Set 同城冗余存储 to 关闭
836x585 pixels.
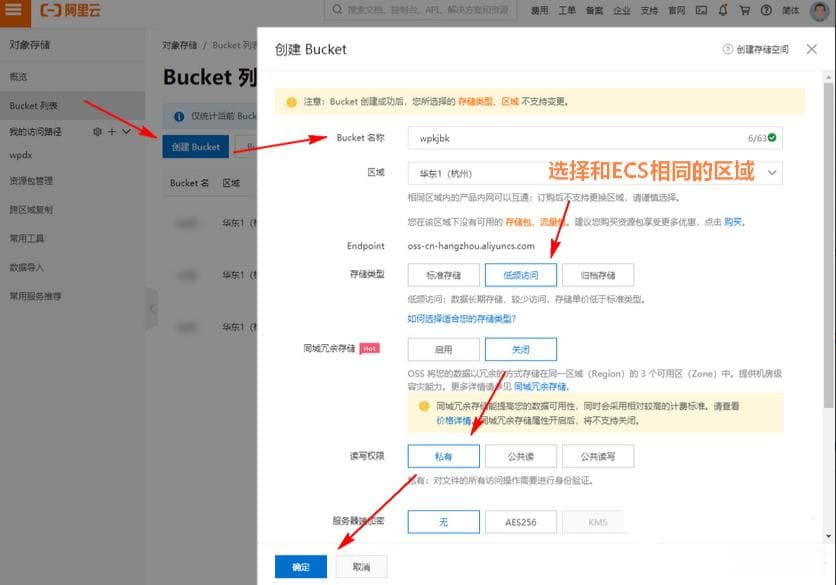521,349
